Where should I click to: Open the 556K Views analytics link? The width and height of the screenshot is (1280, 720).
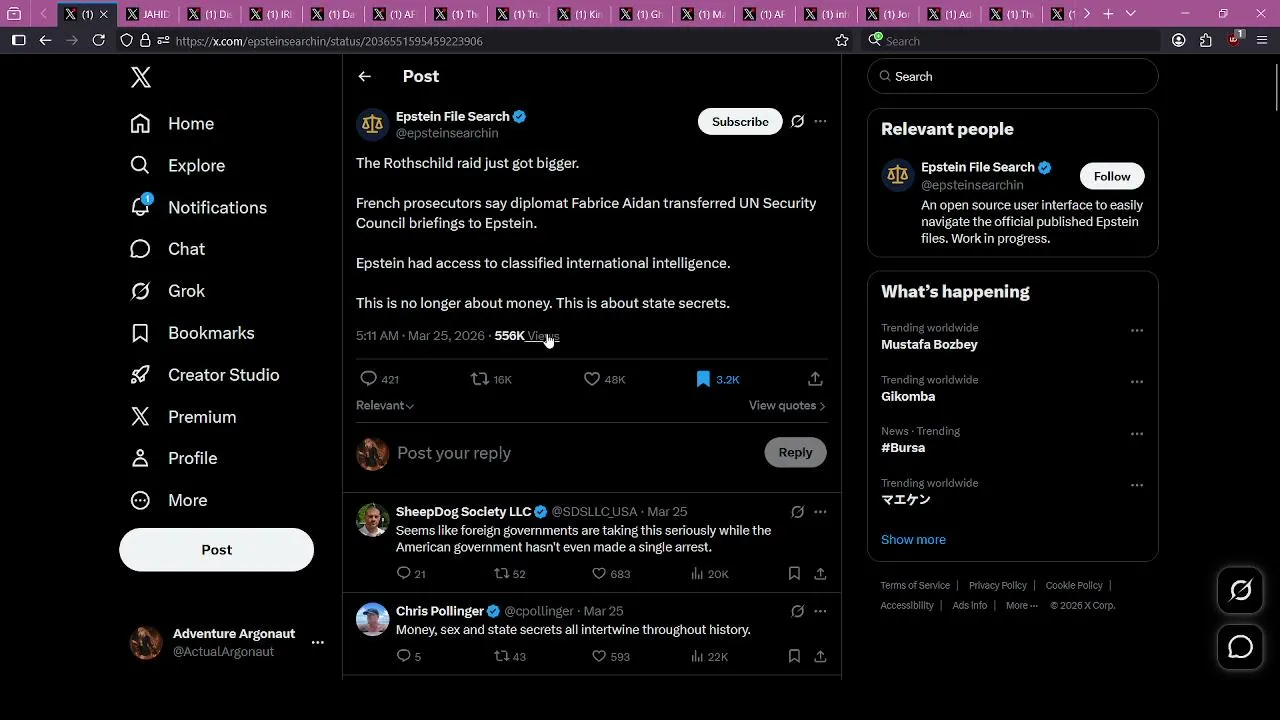click(x=527, y=336)
